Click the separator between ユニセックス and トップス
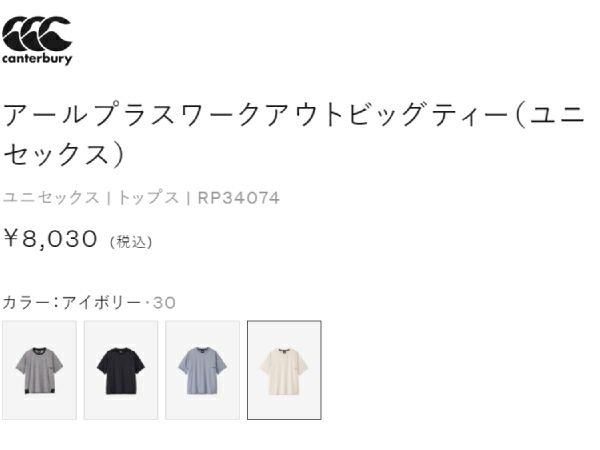 click(x=108, y=197)
